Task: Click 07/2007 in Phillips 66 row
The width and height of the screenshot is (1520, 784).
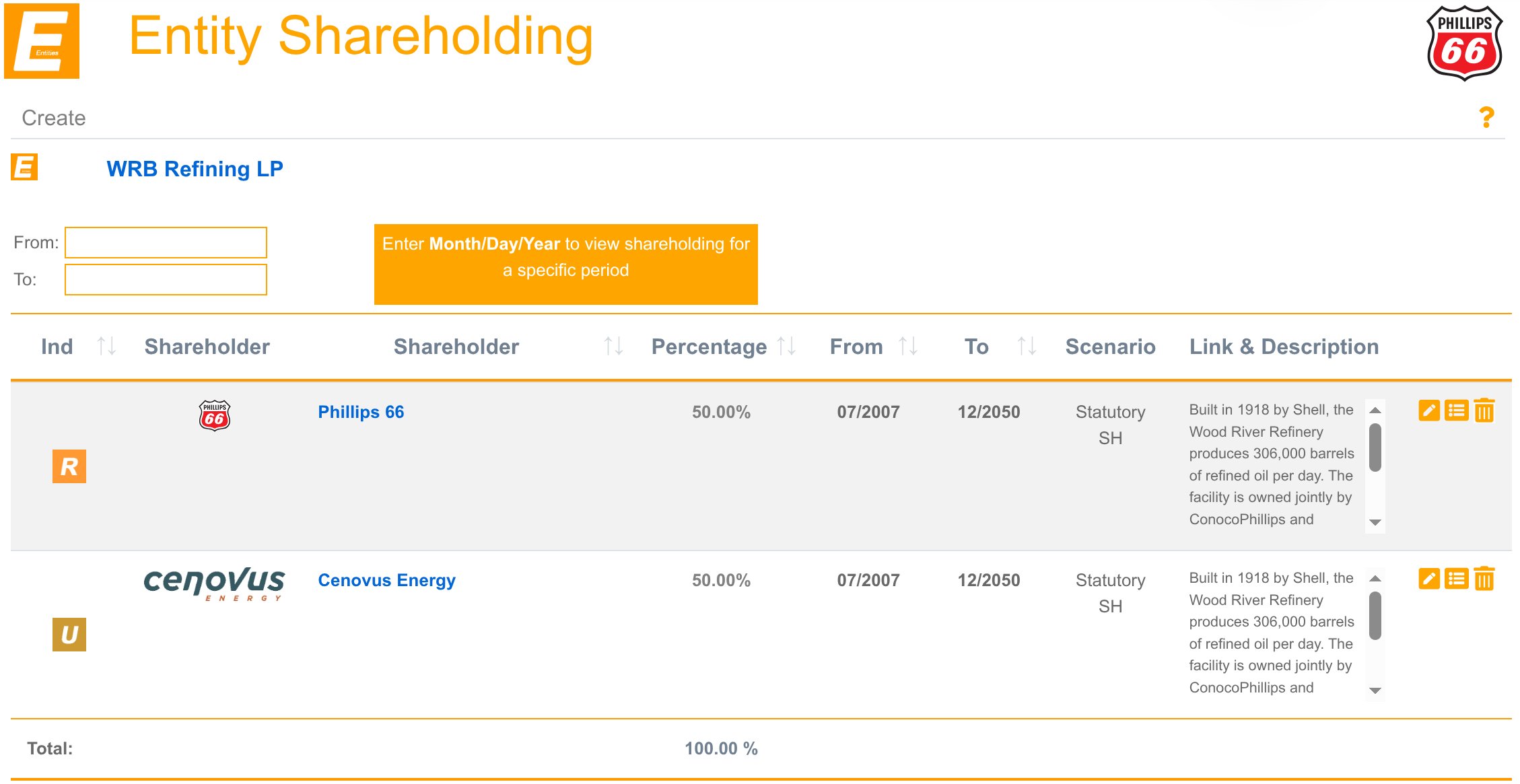Action: pyautogui.click(x=868, y=412)
